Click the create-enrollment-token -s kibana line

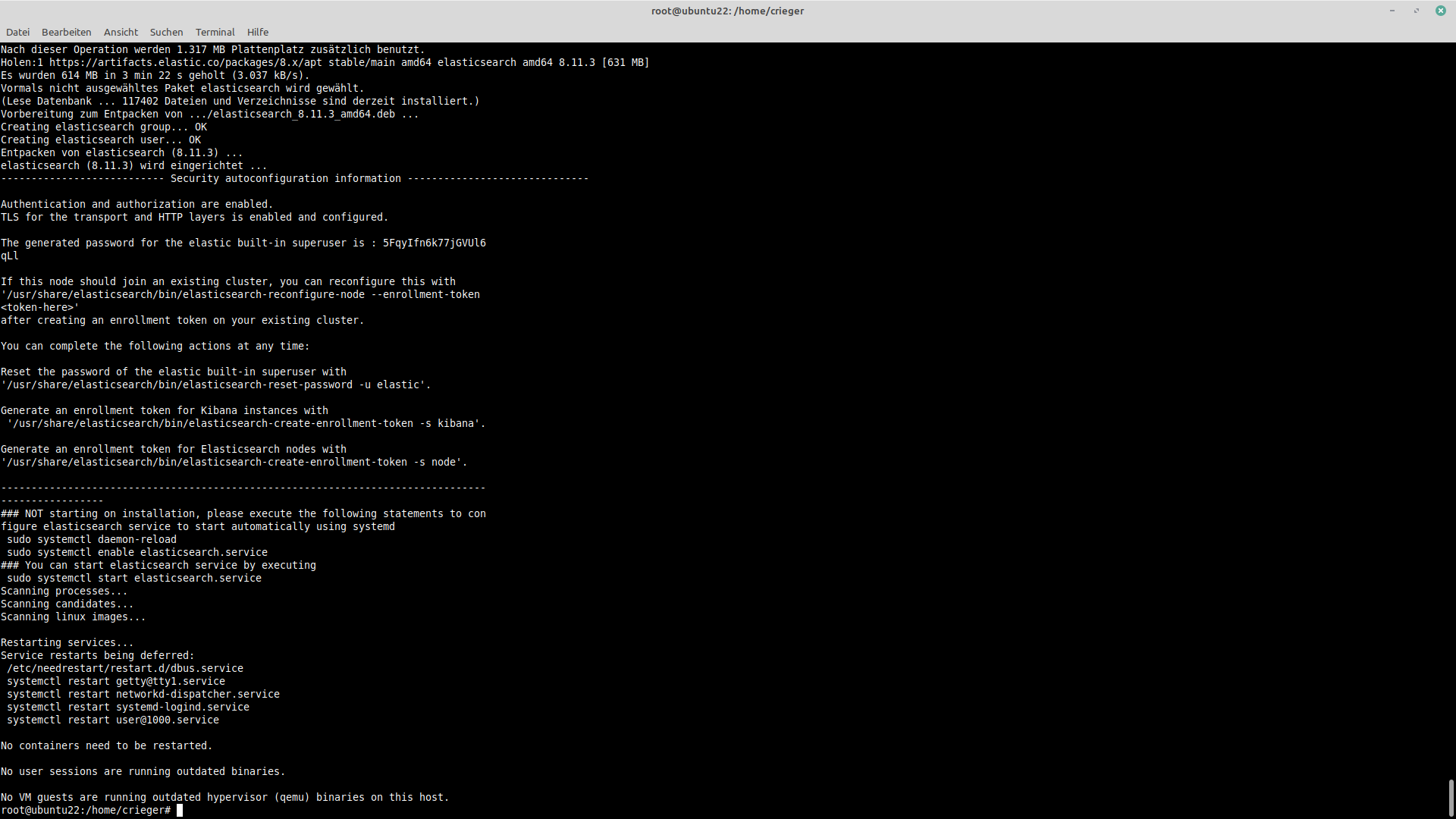pos(246,423)
